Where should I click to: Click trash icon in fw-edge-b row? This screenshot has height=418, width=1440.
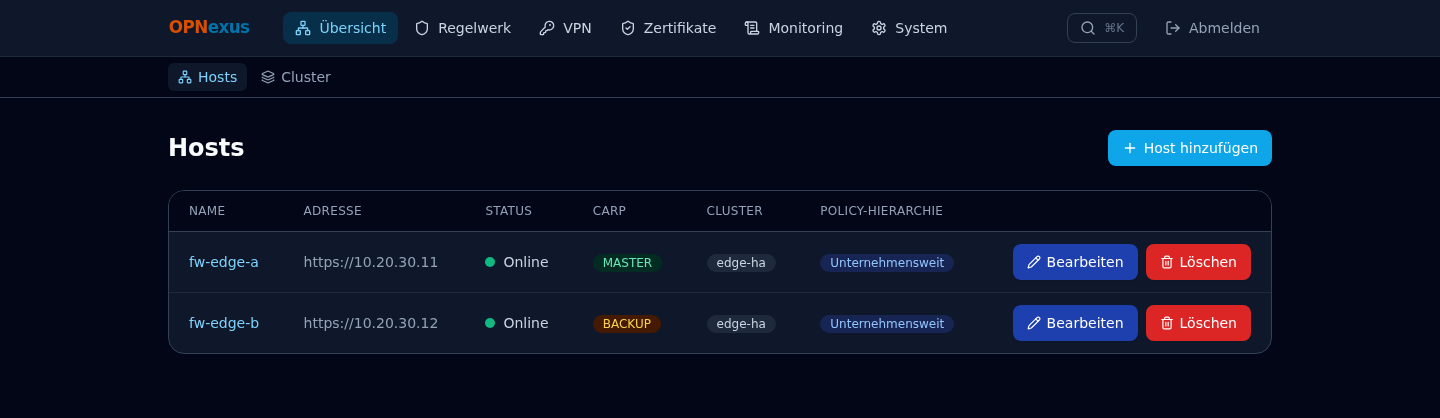1167,323
